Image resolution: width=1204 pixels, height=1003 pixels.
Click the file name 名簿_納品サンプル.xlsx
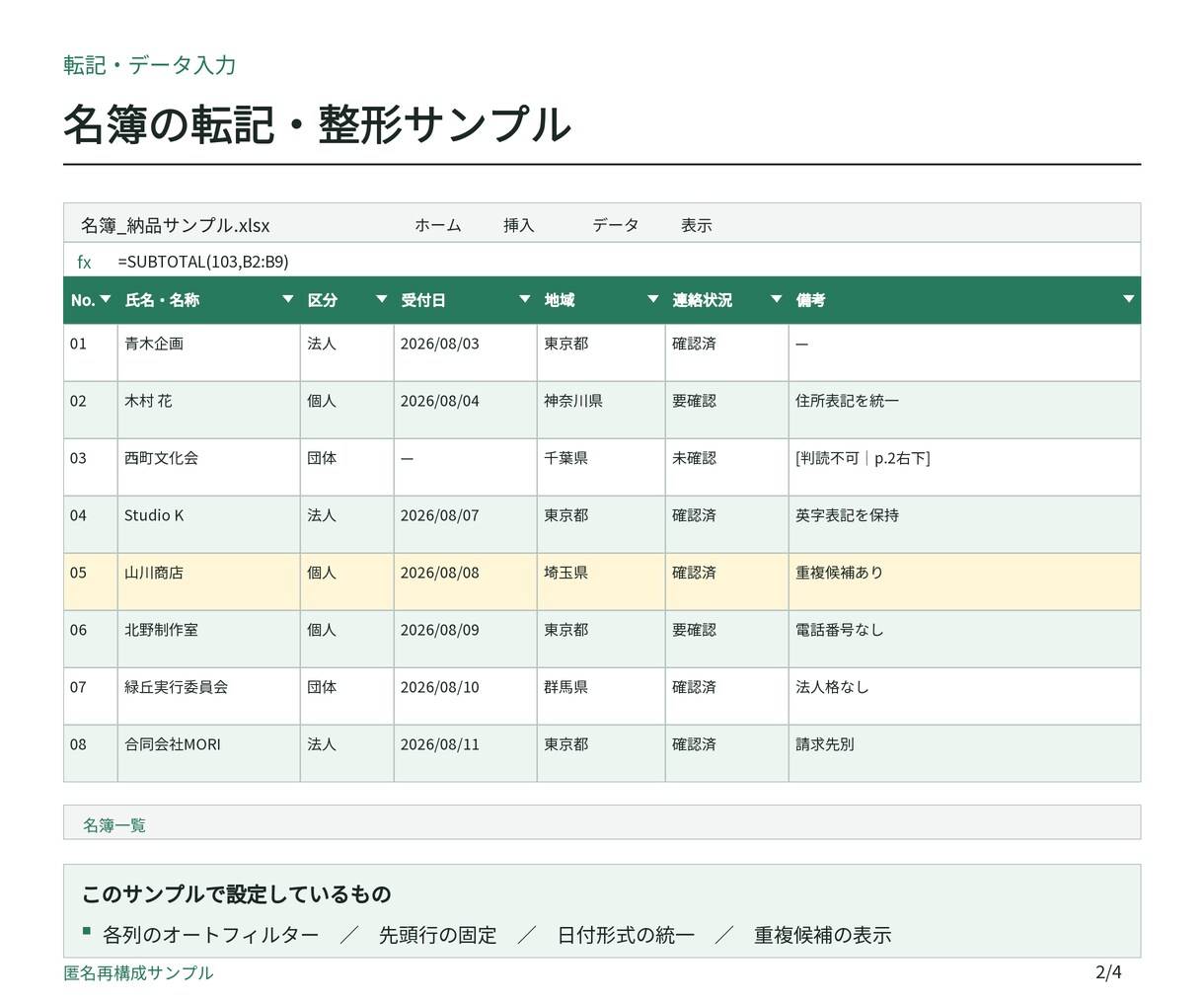(176, 225)
